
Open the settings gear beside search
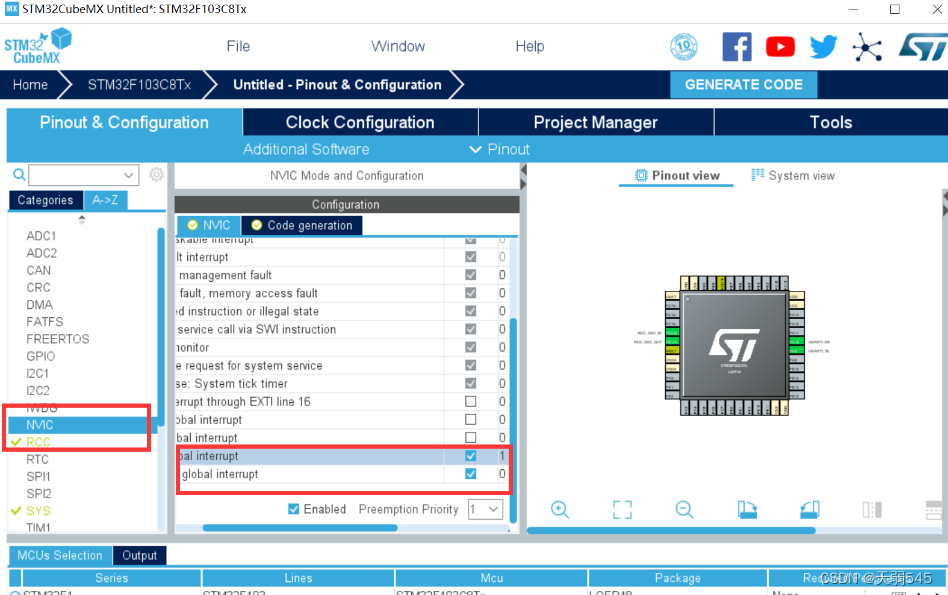click(x=157, y=175)
